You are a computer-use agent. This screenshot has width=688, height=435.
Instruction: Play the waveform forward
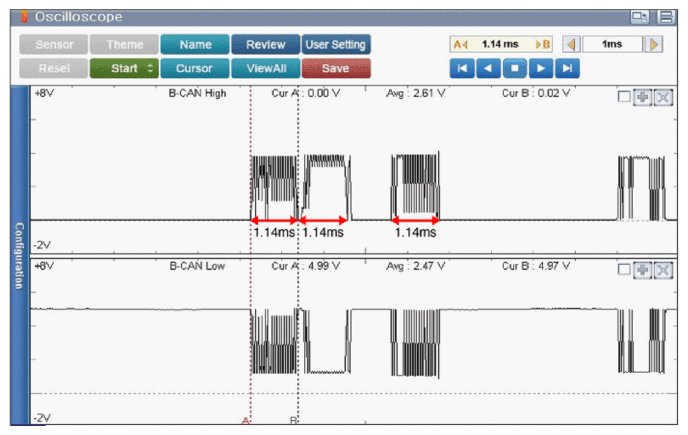tap(540, 69)
